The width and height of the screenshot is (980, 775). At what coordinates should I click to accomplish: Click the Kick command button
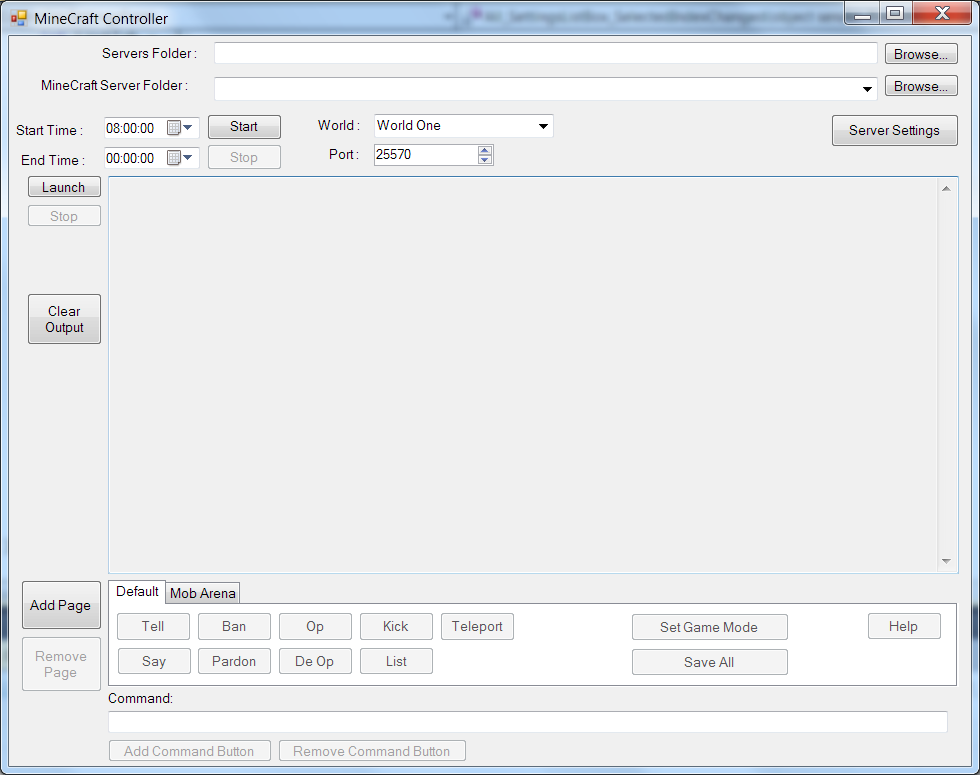pyautogui.click(x=396, y=626)
